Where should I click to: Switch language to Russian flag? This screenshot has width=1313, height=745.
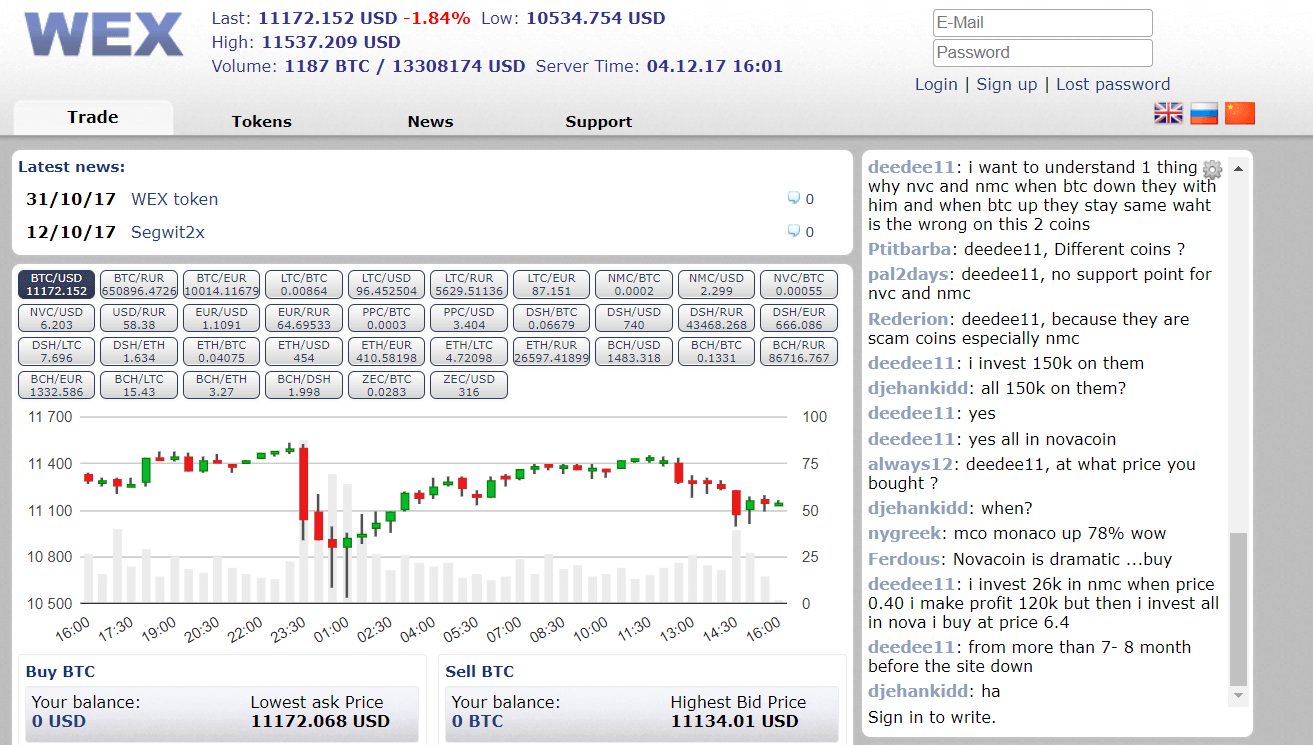point(1204,113)
